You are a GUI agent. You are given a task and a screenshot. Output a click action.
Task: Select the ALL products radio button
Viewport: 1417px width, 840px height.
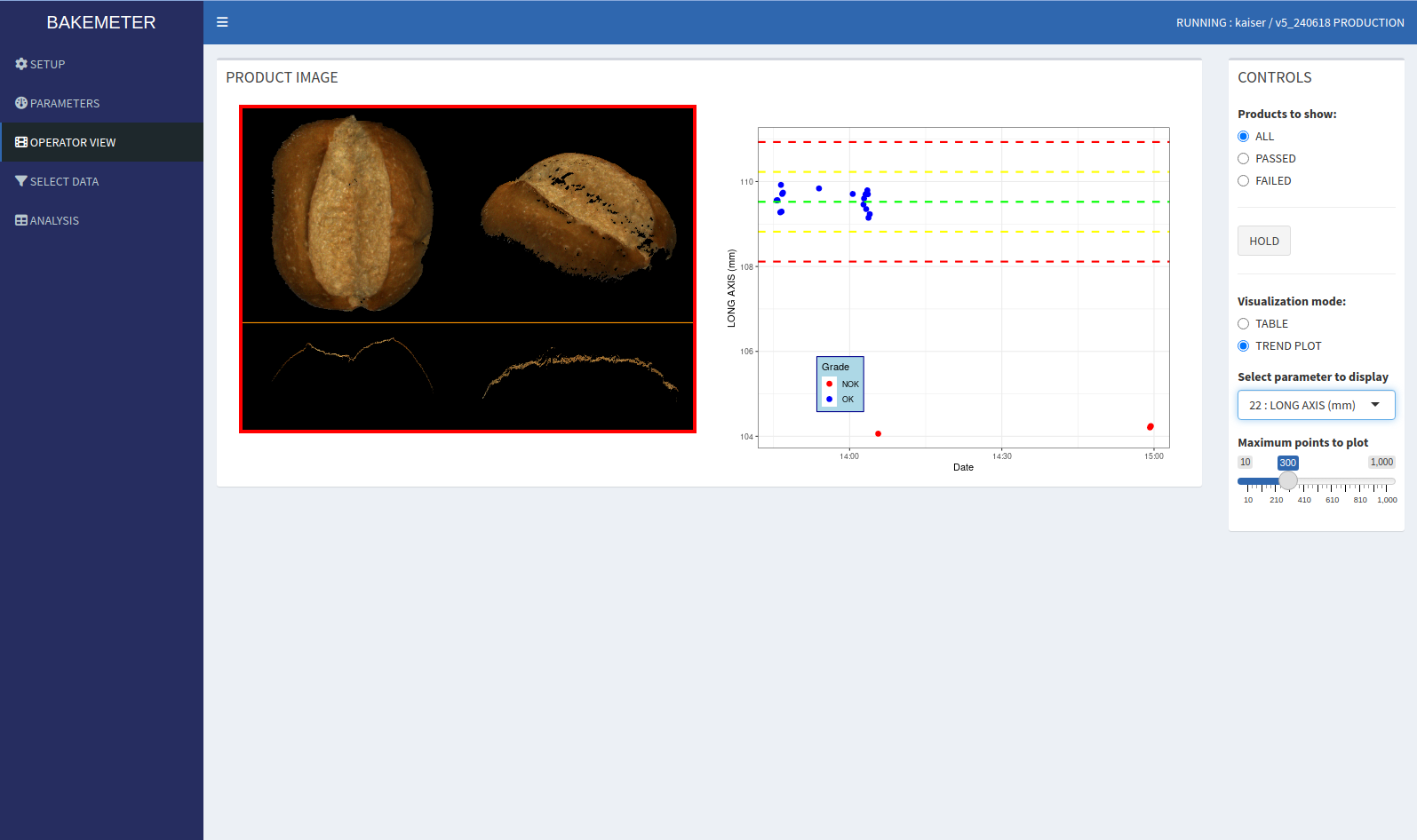(x=1244, y=137)
